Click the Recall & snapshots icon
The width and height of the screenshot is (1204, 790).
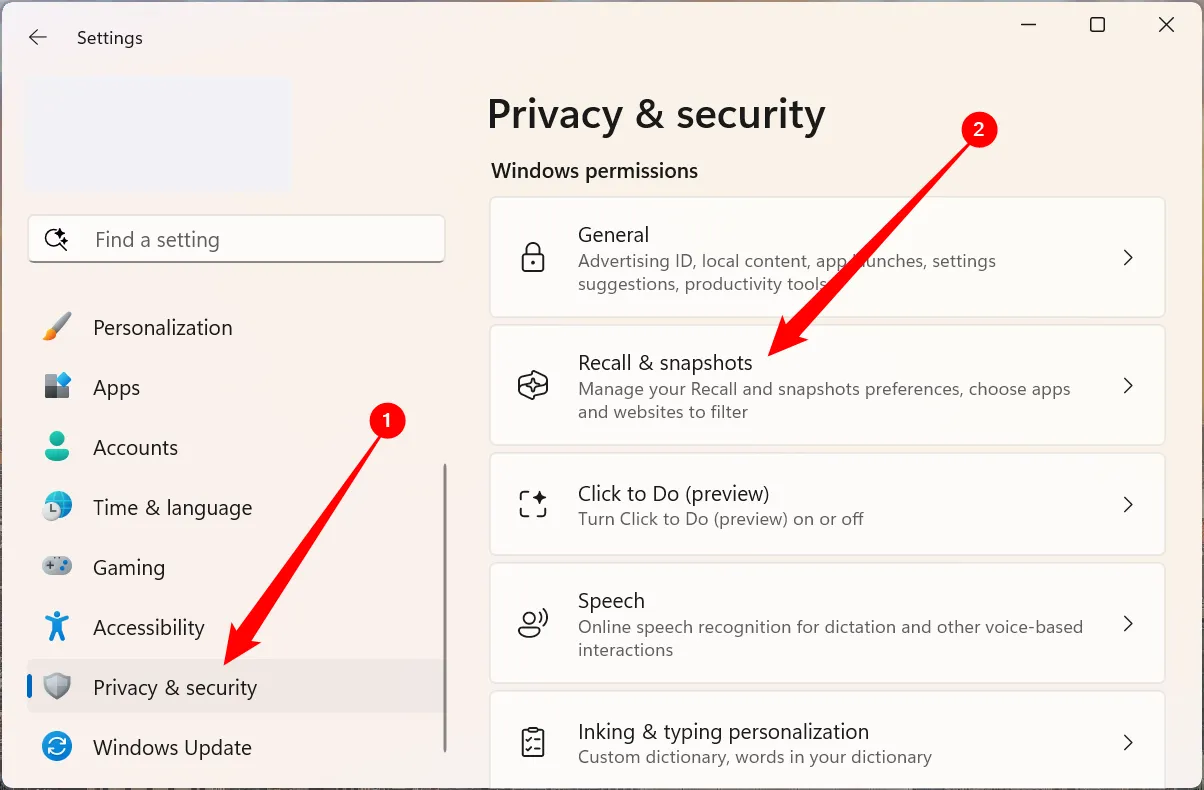click(x=534, y=385)
